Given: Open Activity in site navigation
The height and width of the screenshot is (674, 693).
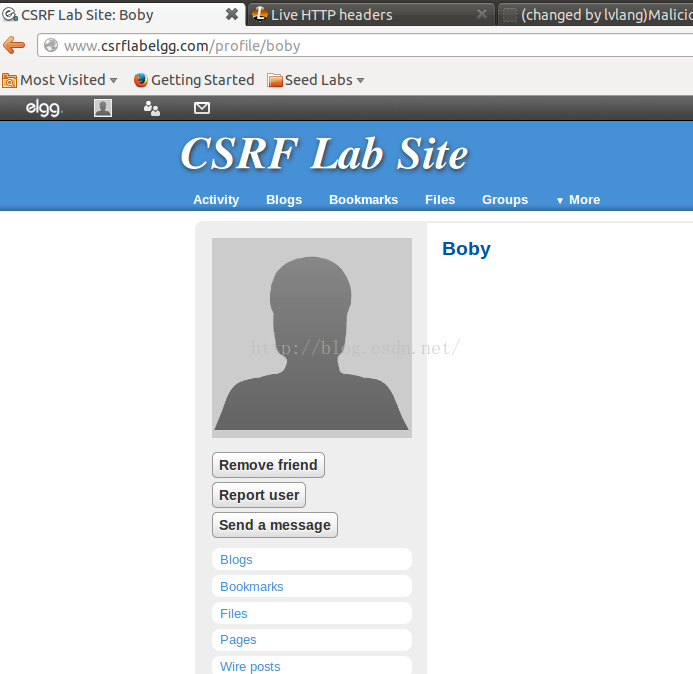Looking at the screenshot, I should click(216, 200).
